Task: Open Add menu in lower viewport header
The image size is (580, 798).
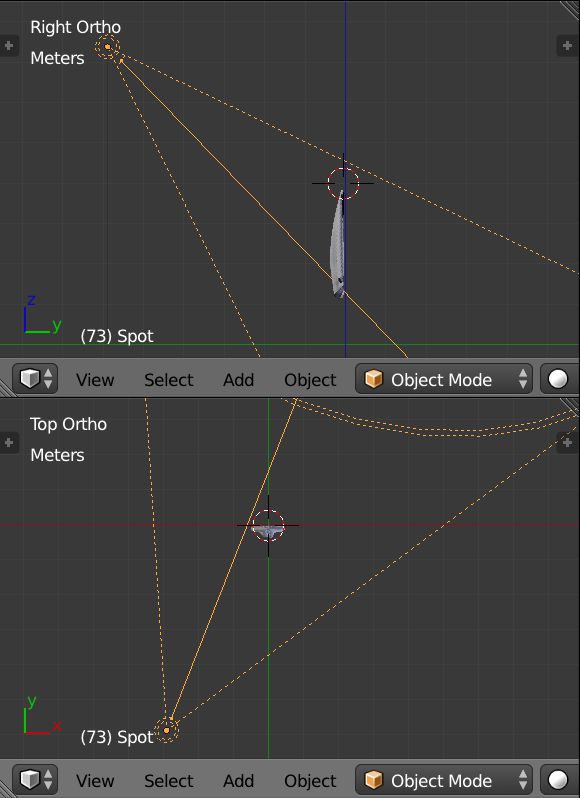Action: tap(238, 780)
